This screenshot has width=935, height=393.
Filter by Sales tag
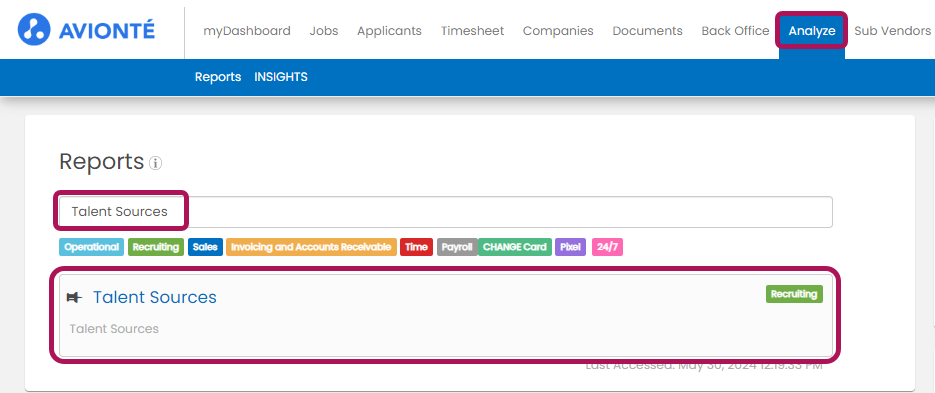205,247
